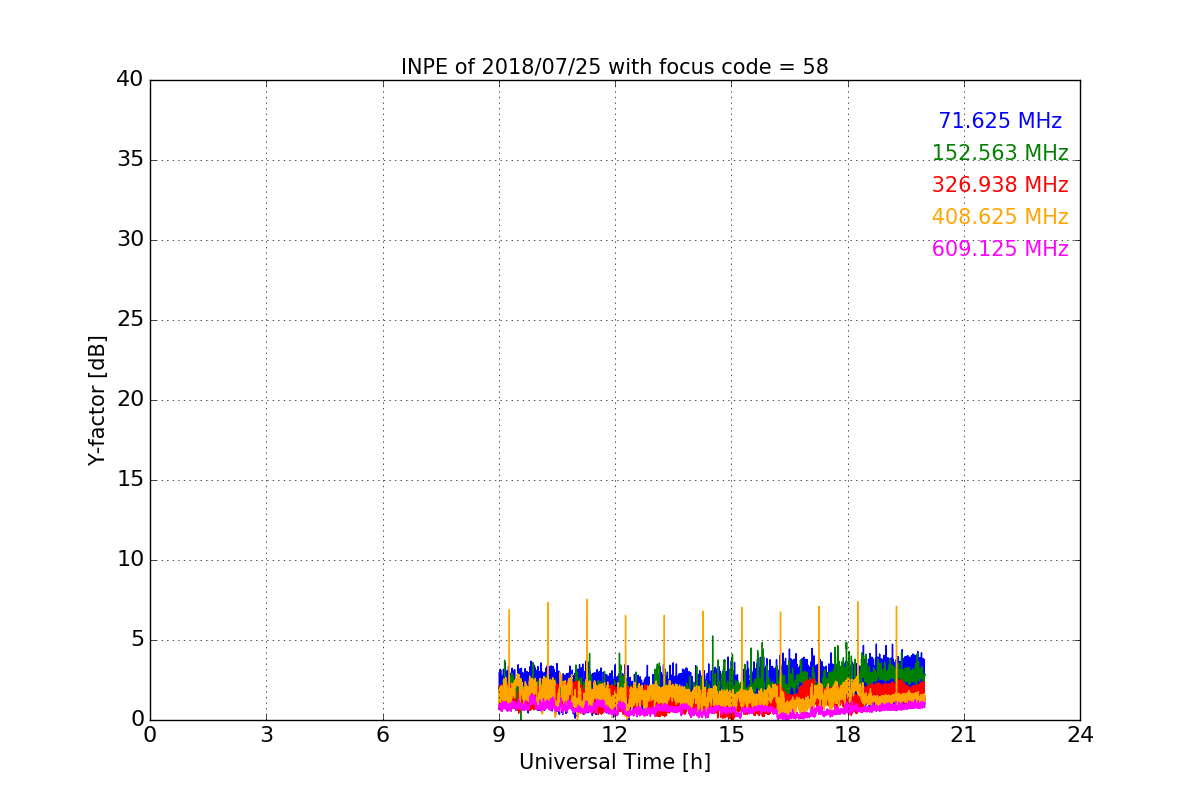Click the y-axis tick value 30

pos(130,240)
